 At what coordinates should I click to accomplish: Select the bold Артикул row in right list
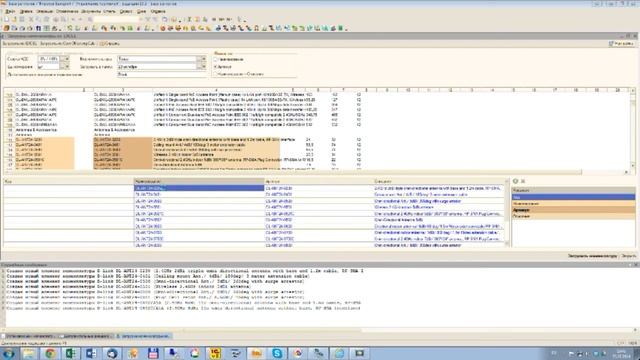tap(573, 210)
